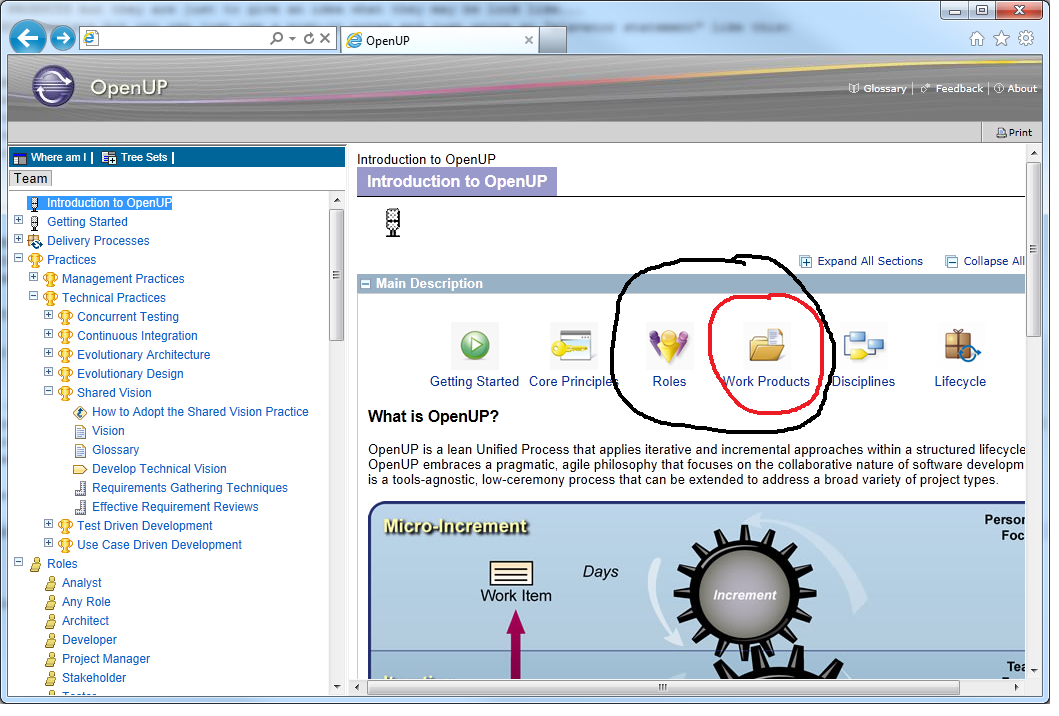Click the Core Principles key icon
1059x716 pixels.
[571, 345]
